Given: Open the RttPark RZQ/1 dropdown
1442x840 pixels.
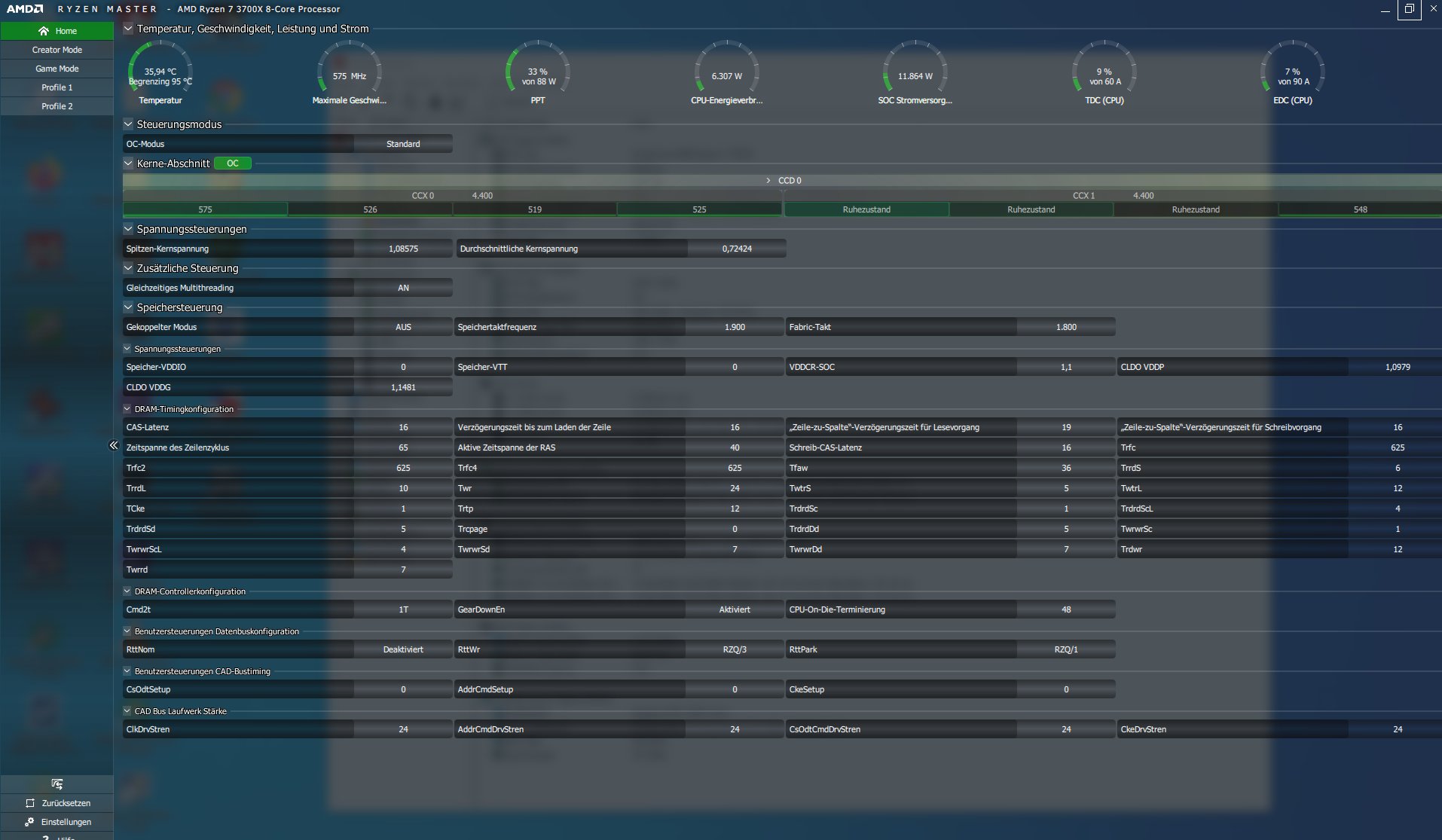Looking at the screenshot, I should (1066, 649).
